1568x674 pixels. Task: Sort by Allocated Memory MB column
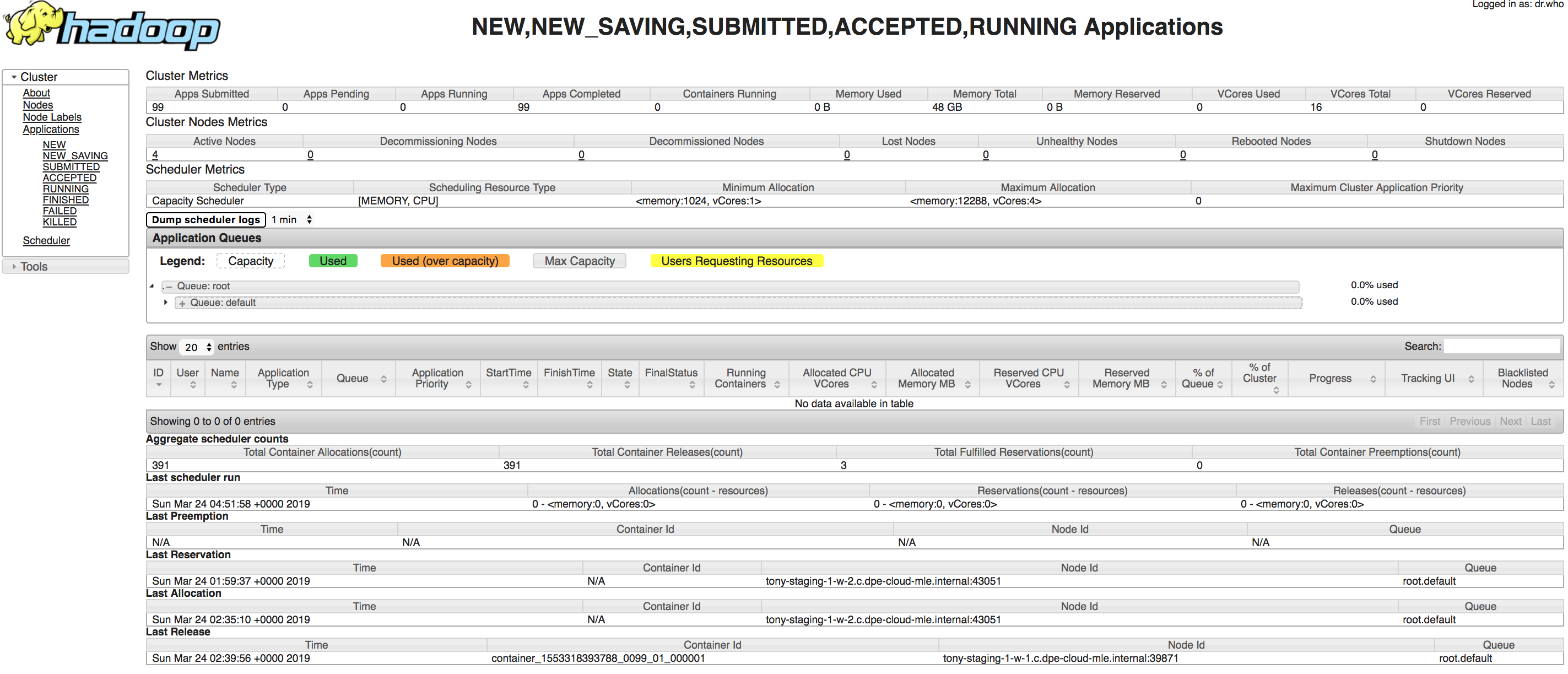click(x=932, y=378)
